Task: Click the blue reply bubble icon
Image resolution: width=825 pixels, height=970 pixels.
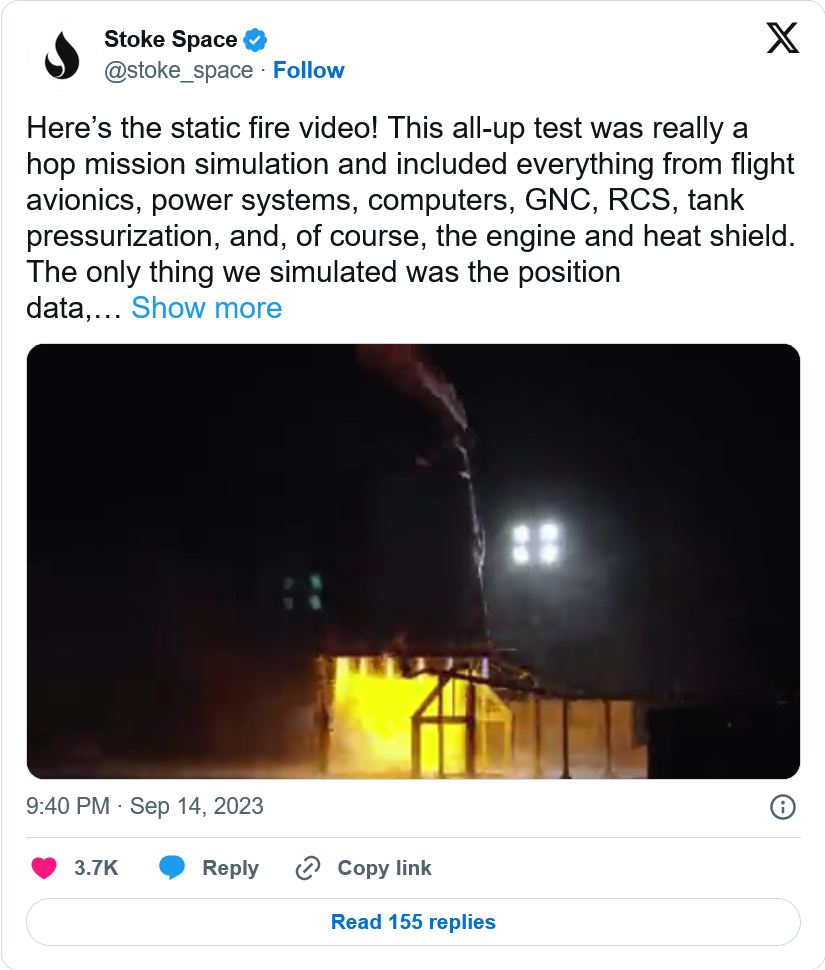Action: 172,868
